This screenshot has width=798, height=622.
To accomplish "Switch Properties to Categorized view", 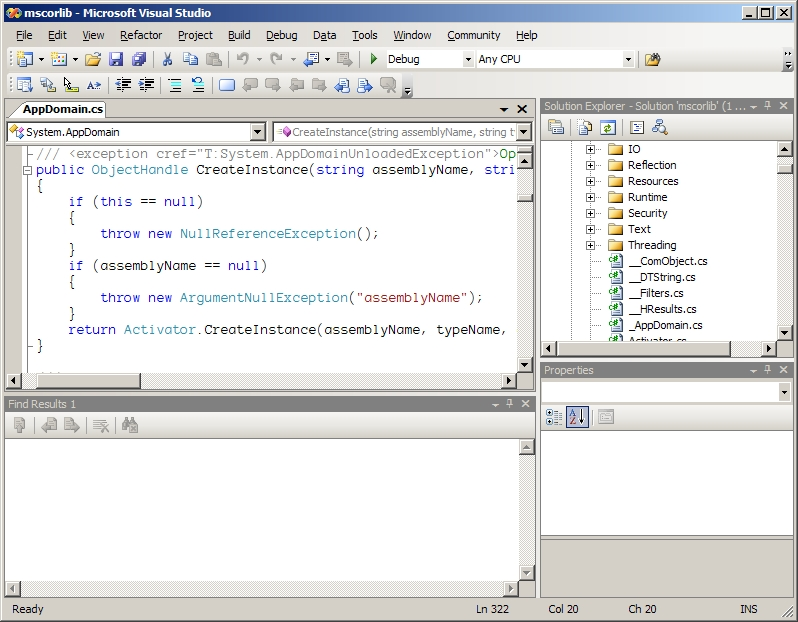I will click(554, 417).
